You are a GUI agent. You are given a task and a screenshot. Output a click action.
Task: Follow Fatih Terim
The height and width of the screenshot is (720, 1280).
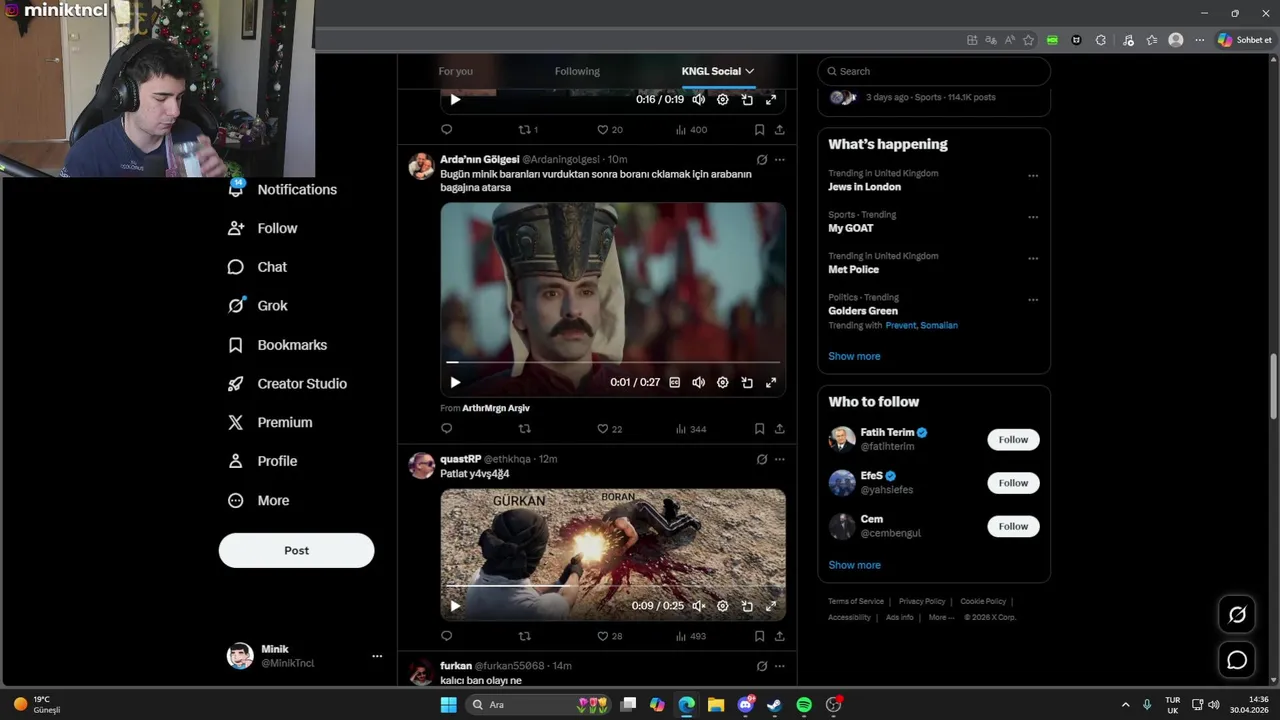click(x=1013, y=440)
